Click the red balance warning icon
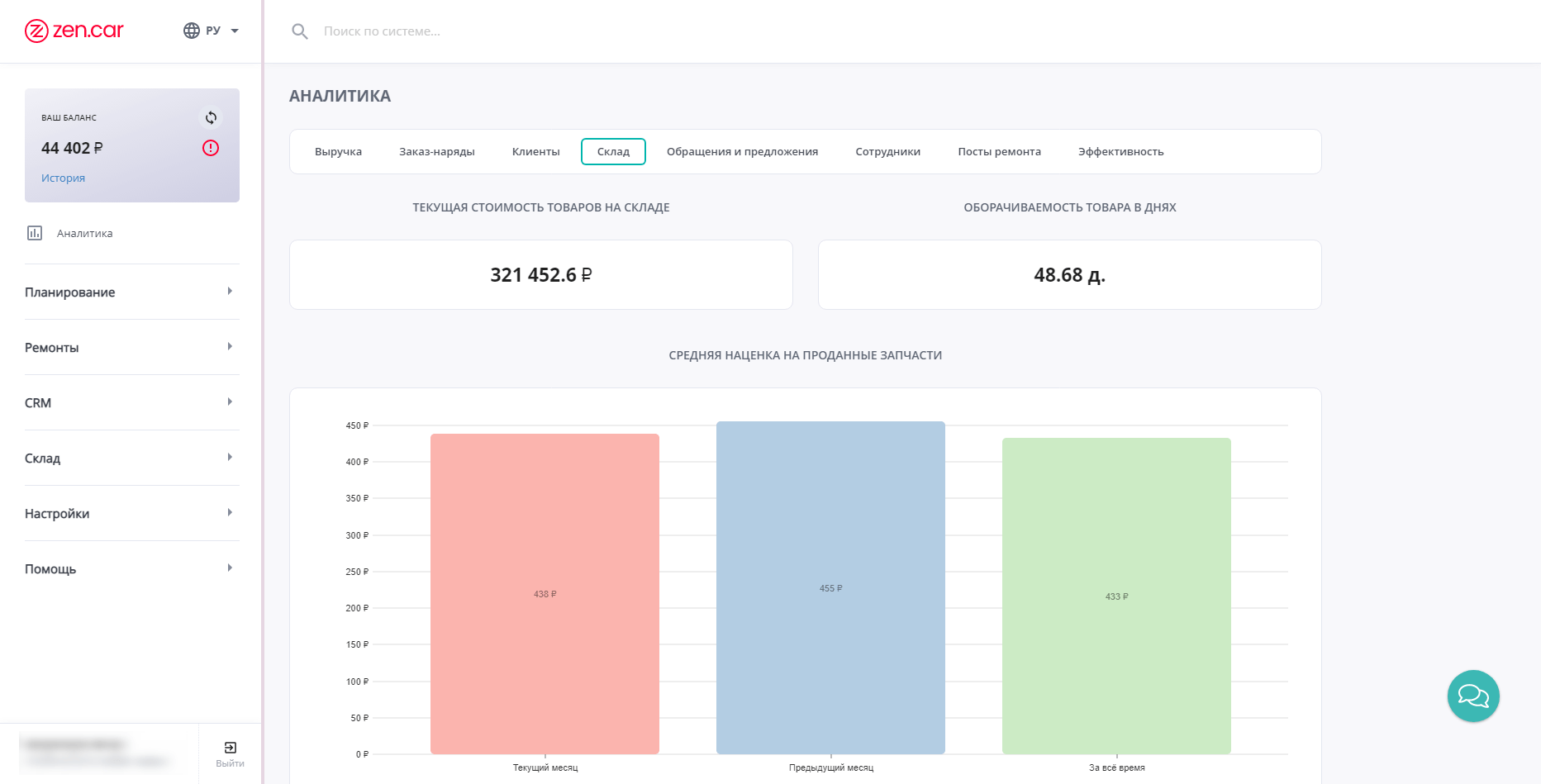 pyautogui.click(x=211, y=148)
